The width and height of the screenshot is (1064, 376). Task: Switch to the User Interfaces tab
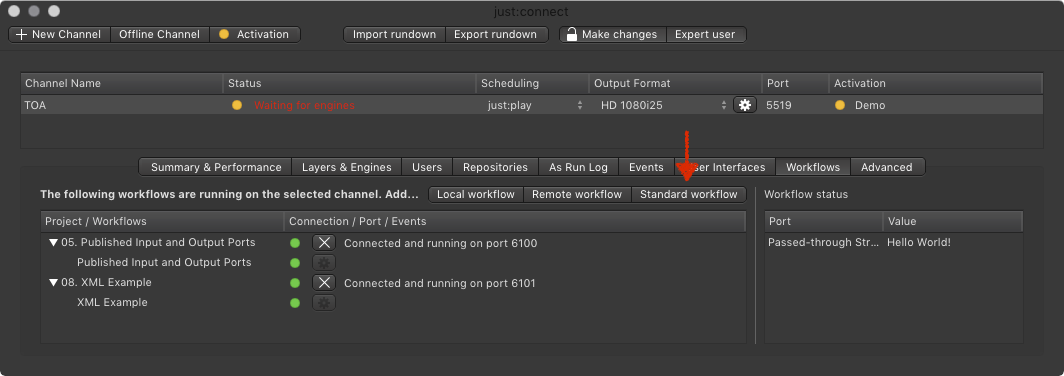[x=725, y=167]
